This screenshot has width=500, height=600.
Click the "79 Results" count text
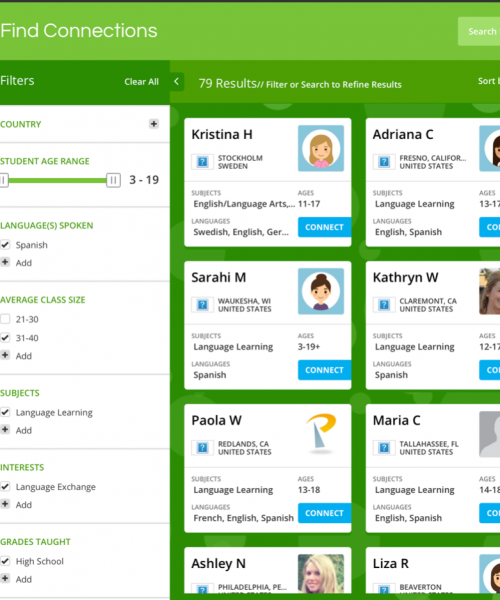(227, 83)
